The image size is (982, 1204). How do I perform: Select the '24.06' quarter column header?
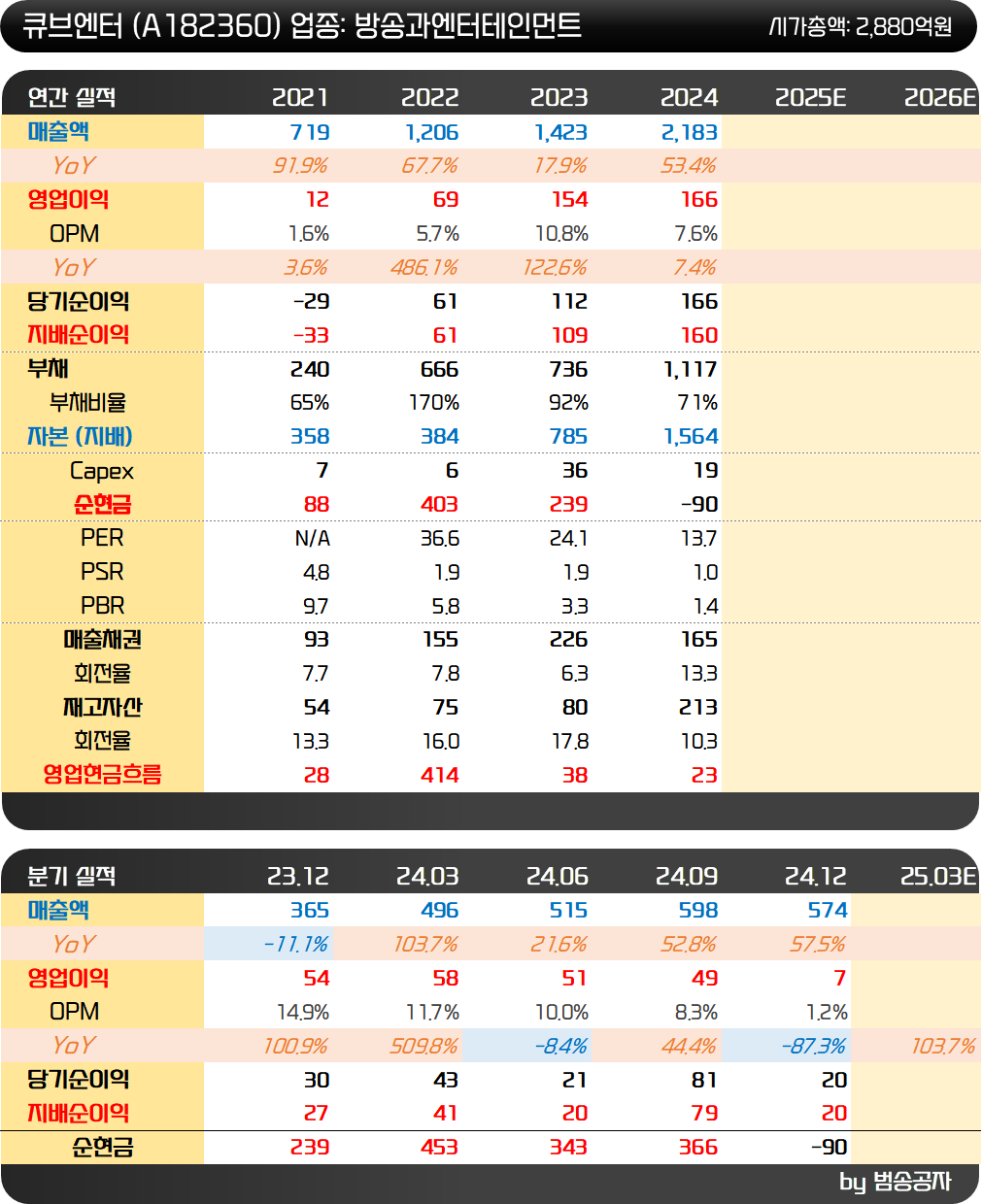(x=557, y=876)
